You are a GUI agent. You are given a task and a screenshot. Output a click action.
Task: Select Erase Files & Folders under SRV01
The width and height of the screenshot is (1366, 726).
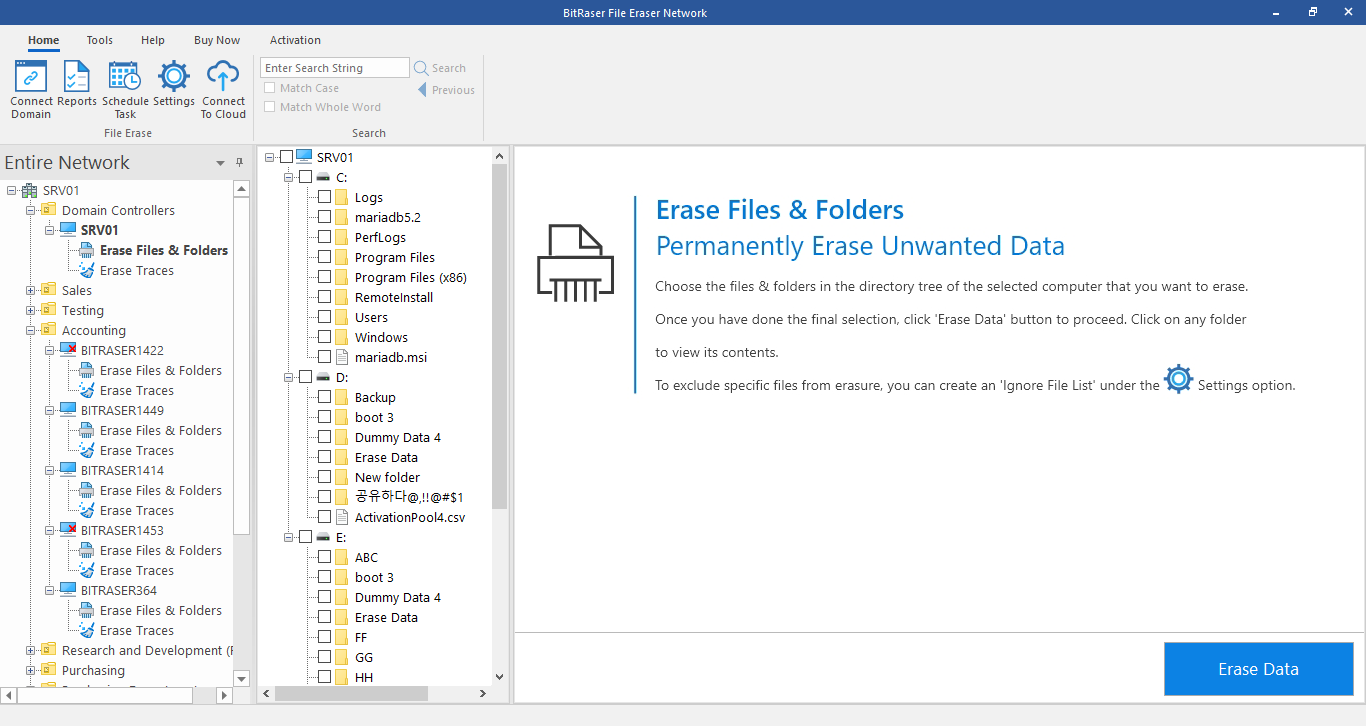click(x=164, y=250)
